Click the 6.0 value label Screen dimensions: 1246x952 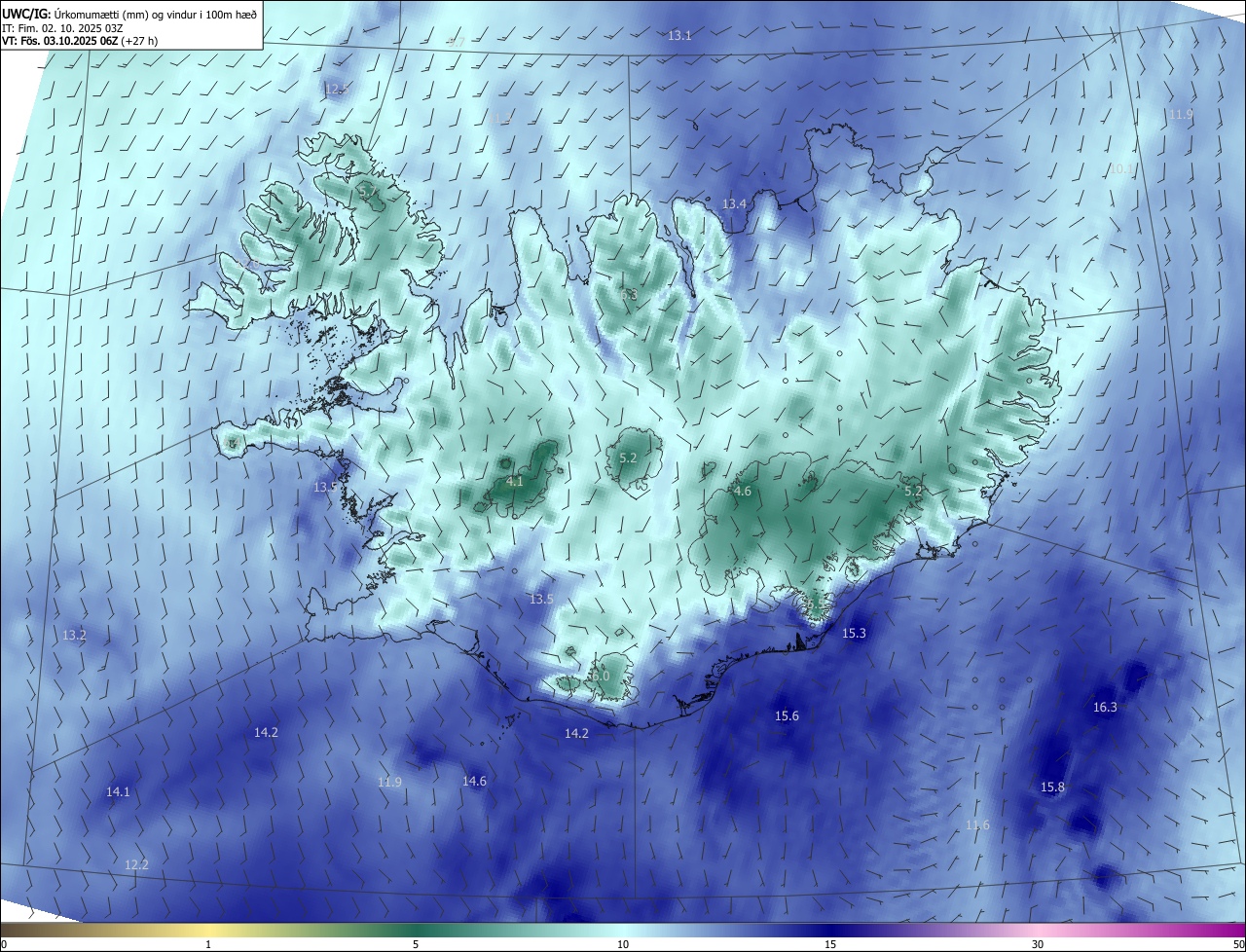600,676
